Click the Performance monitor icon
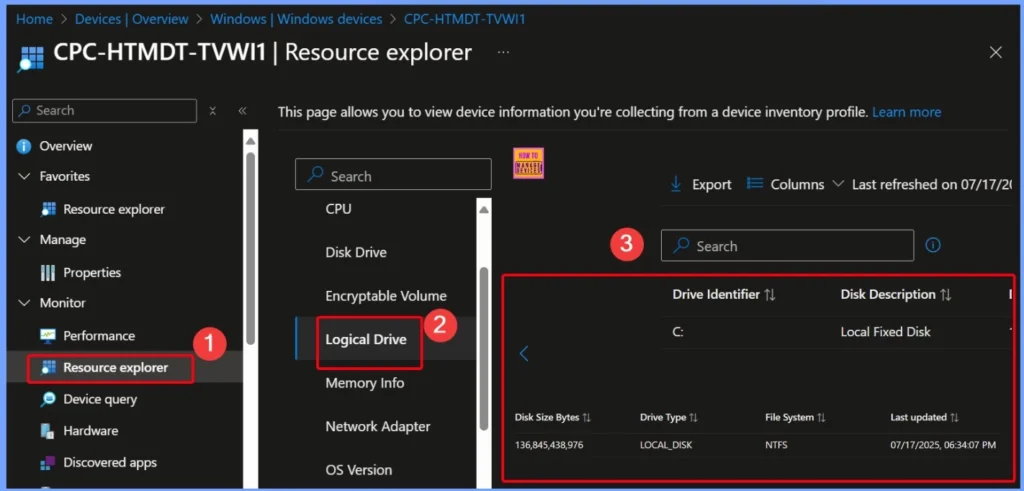Screen dimensions: 1024x491 tap(48, 336)
